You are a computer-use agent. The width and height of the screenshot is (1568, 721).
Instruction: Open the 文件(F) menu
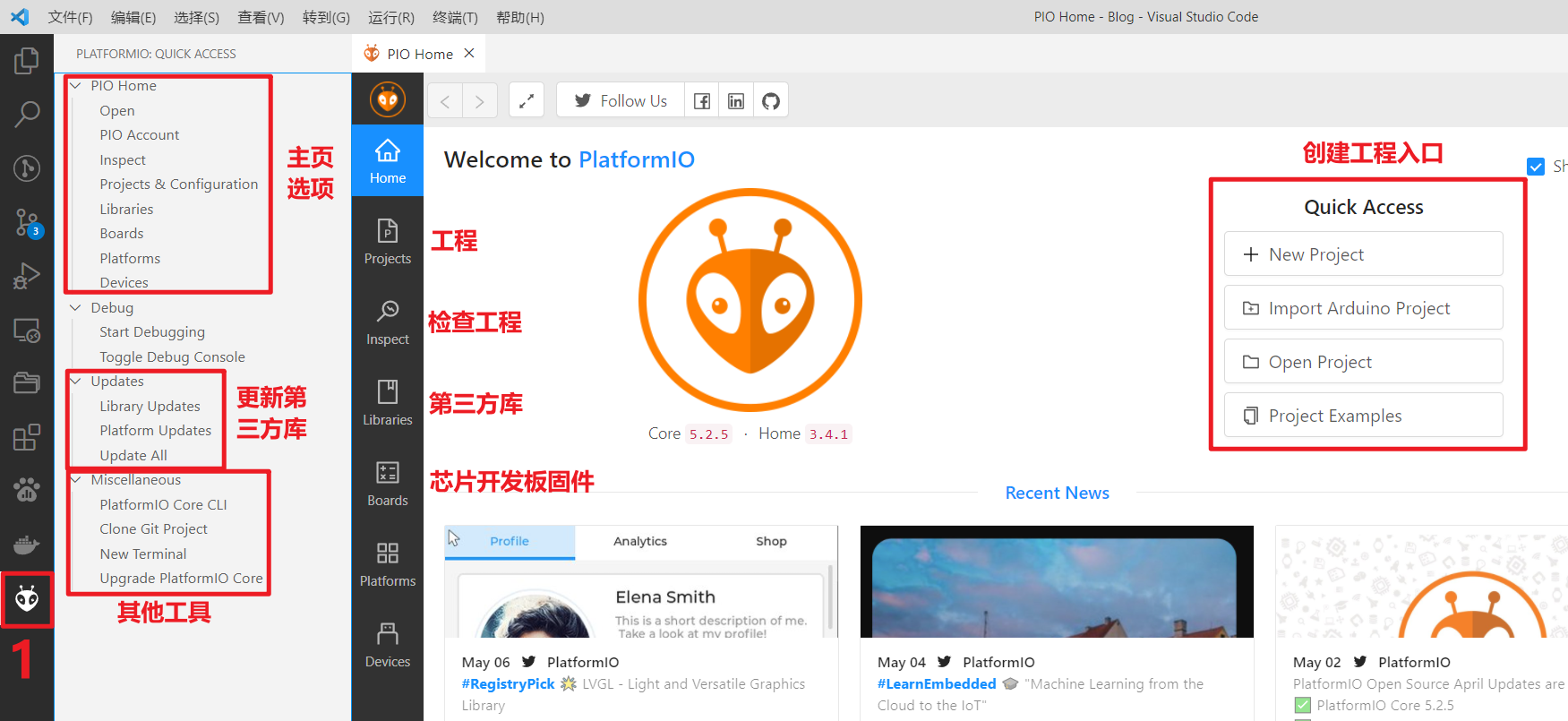[x=70, y=17]
